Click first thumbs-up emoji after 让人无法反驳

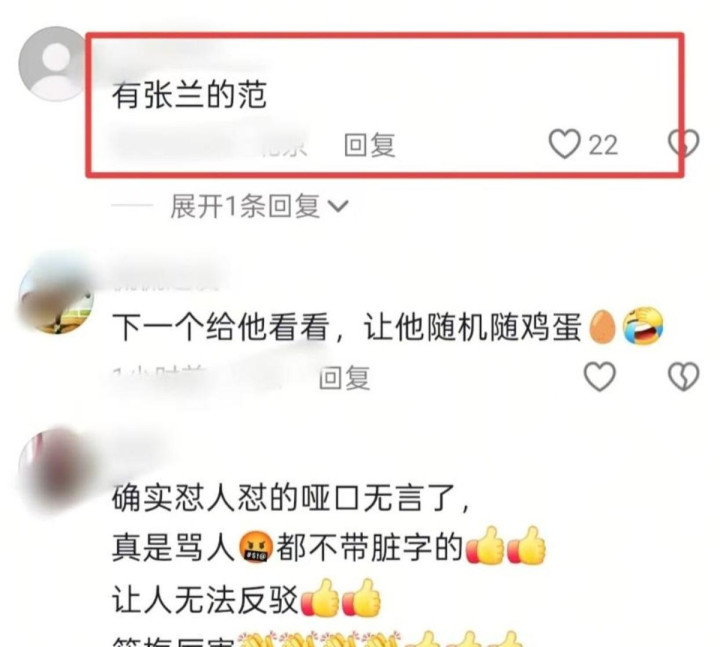click(320, 598)
